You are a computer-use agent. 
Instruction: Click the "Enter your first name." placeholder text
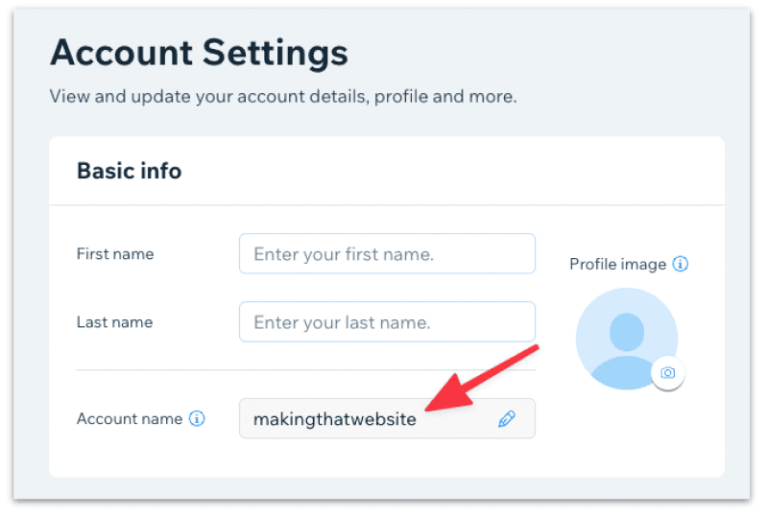point(343,254)
